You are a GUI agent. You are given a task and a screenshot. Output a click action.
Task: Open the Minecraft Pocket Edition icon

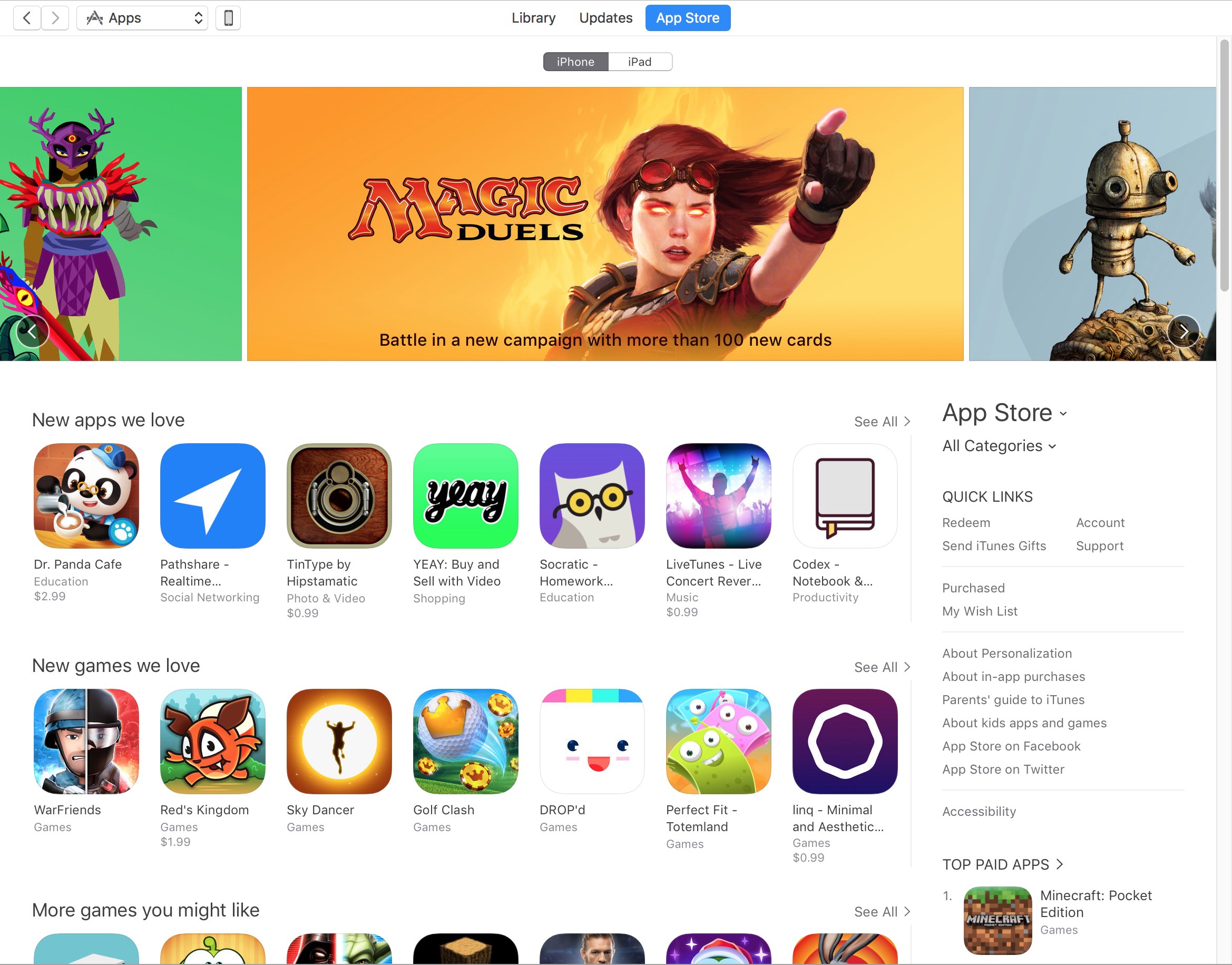pos(998,920)
